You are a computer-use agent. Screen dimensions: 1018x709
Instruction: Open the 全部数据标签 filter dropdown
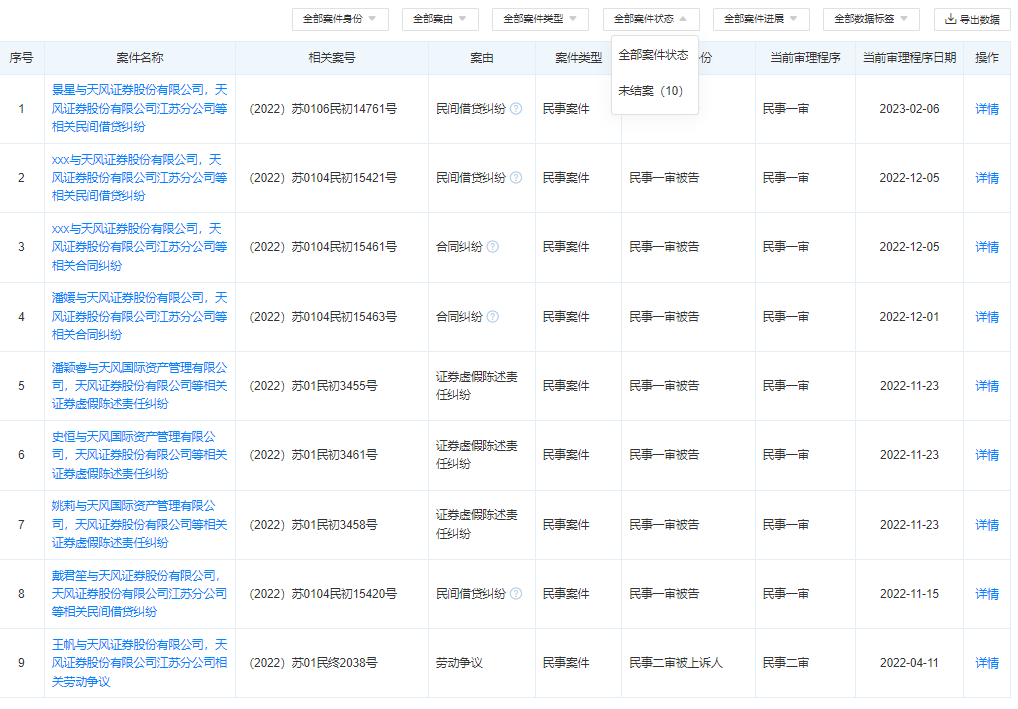pos(871,19)
